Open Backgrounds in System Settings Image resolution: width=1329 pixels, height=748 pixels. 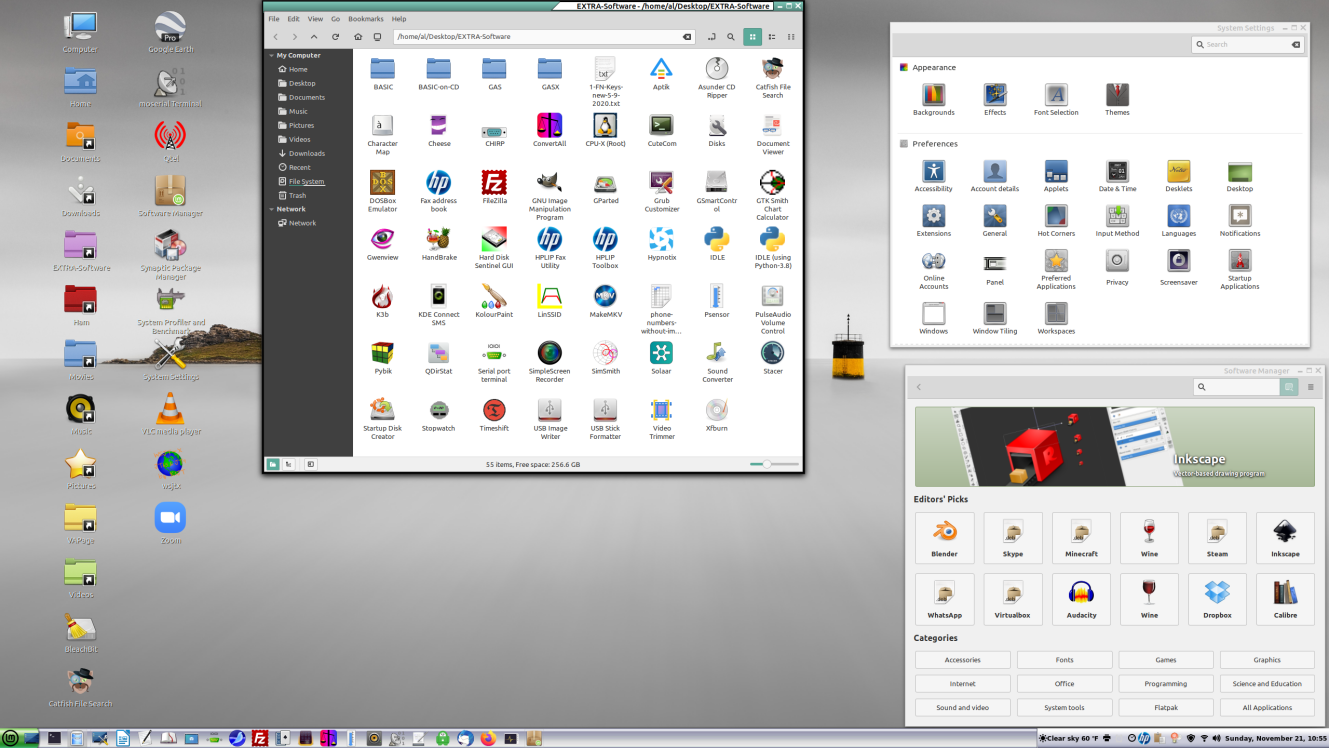tap(933, 95)
